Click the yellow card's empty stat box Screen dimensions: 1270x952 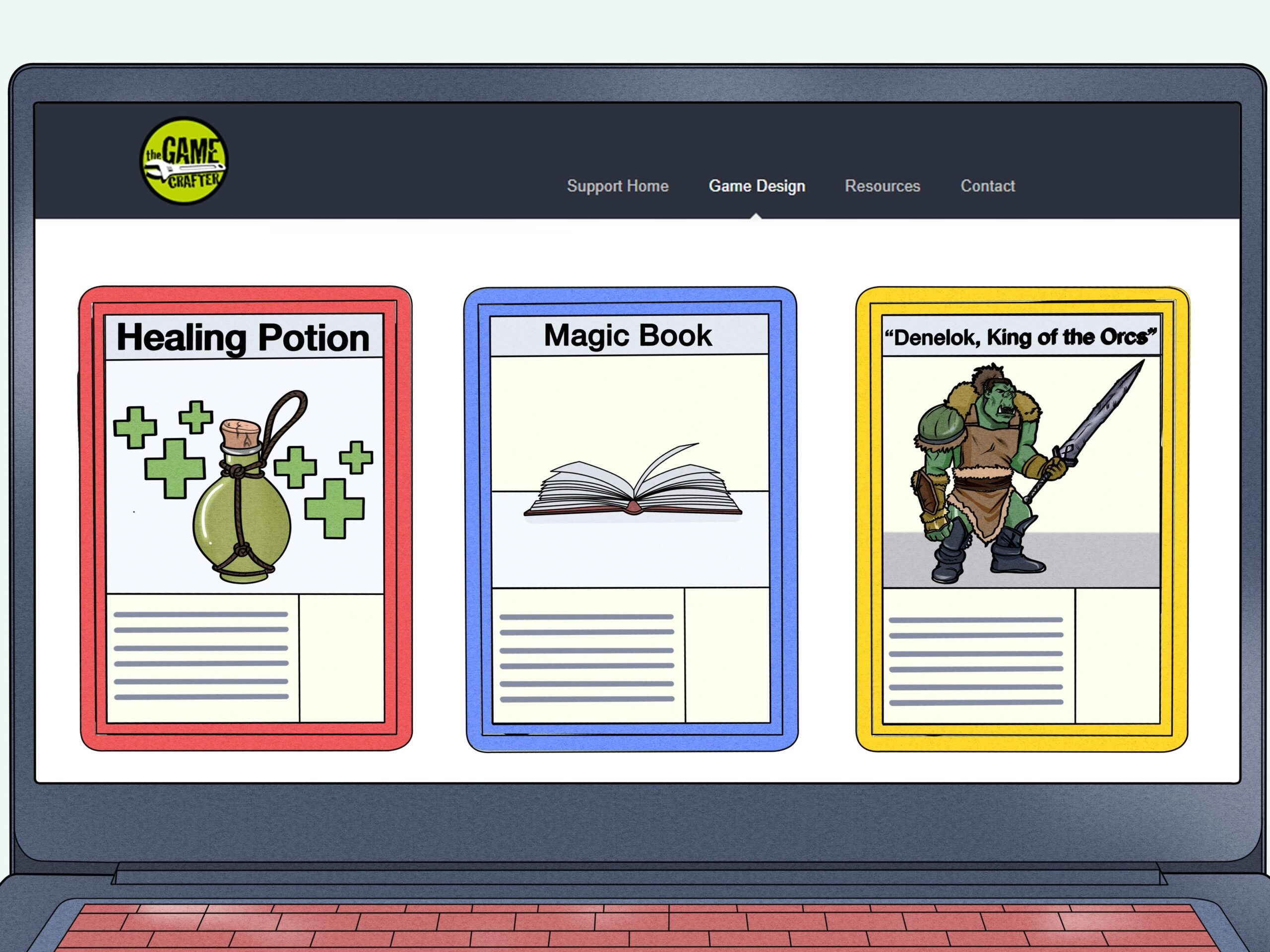1117,656
